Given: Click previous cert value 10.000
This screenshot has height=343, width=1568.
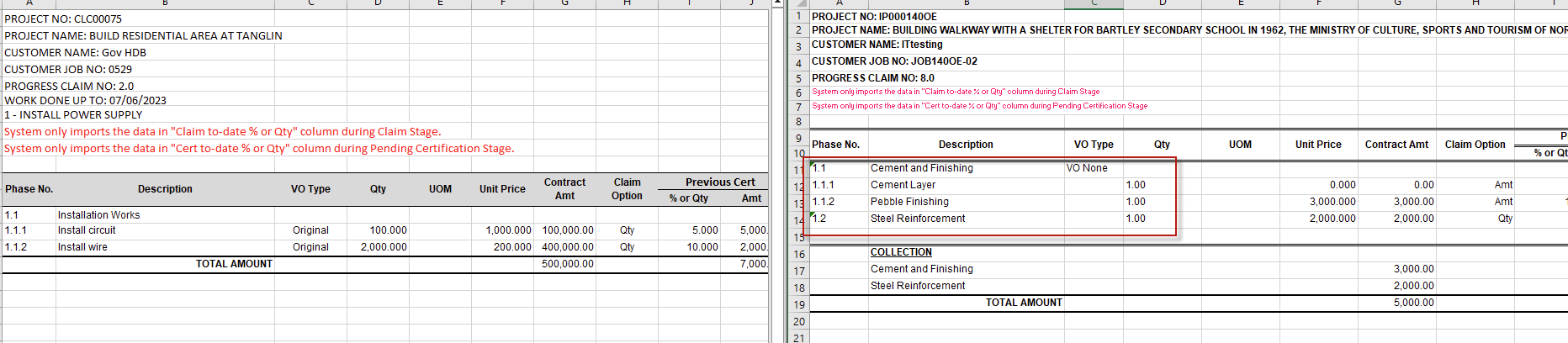Looking at the screenshot, I should pos(702,247).
